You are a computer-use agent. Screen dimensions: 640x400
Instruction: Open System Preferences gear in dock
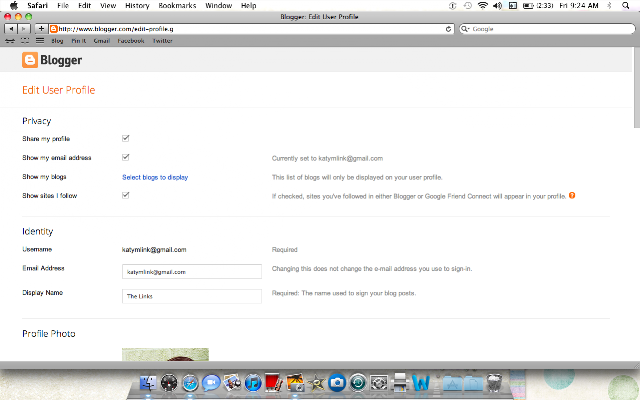379,383
